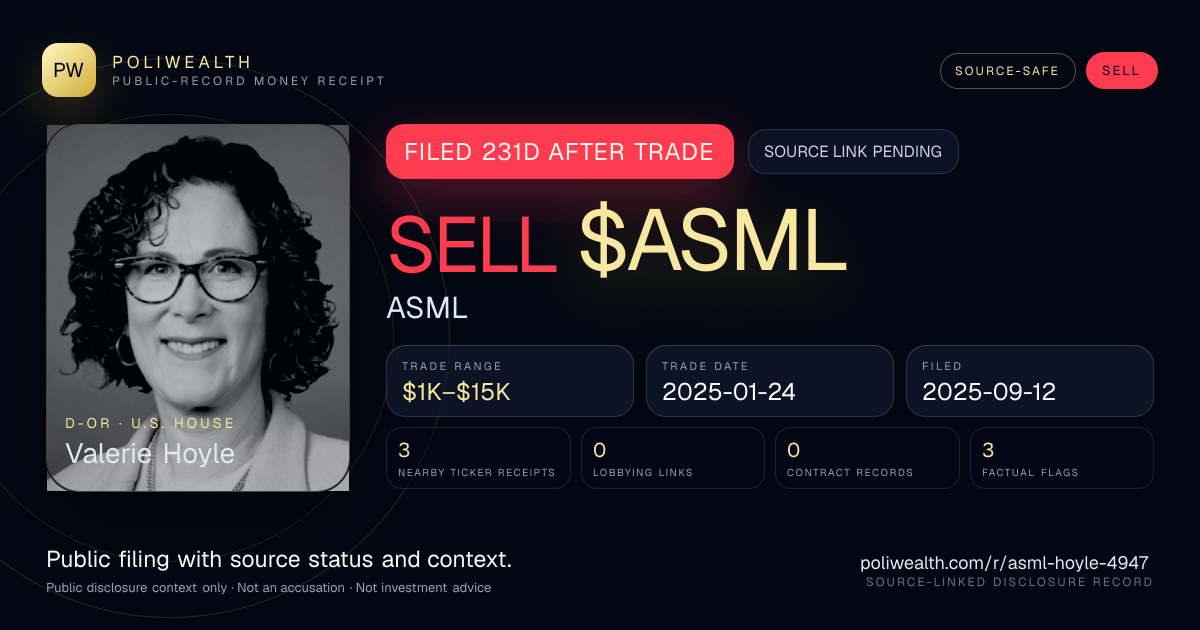The width and height of the screenshot is (1200, 630).
Task: Select the Contract Records stat box
Action: pyautogui.click(x=867, y=458)
